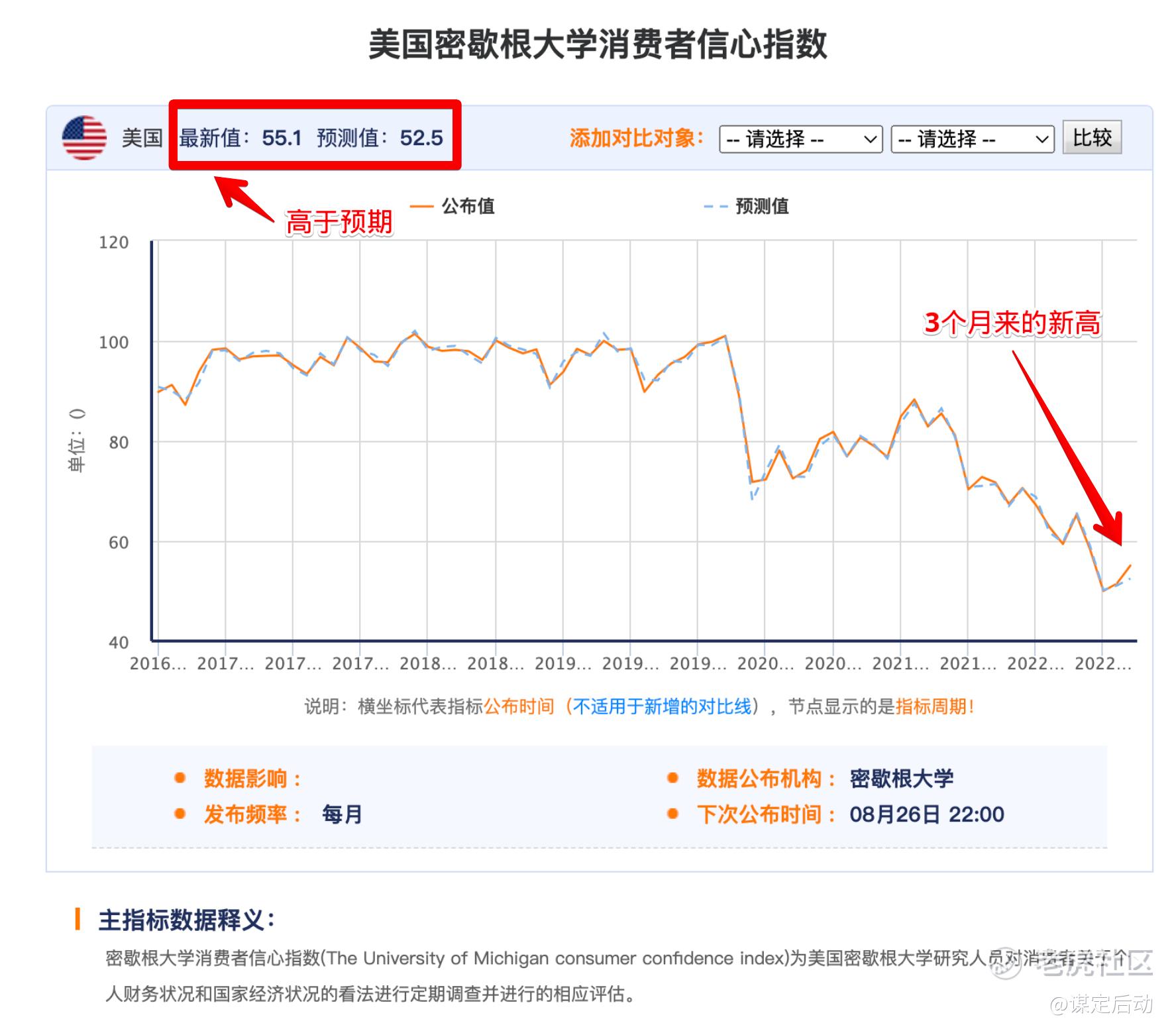
Task: Click the y-axis value 60
Action: click(x=119, y=543)
